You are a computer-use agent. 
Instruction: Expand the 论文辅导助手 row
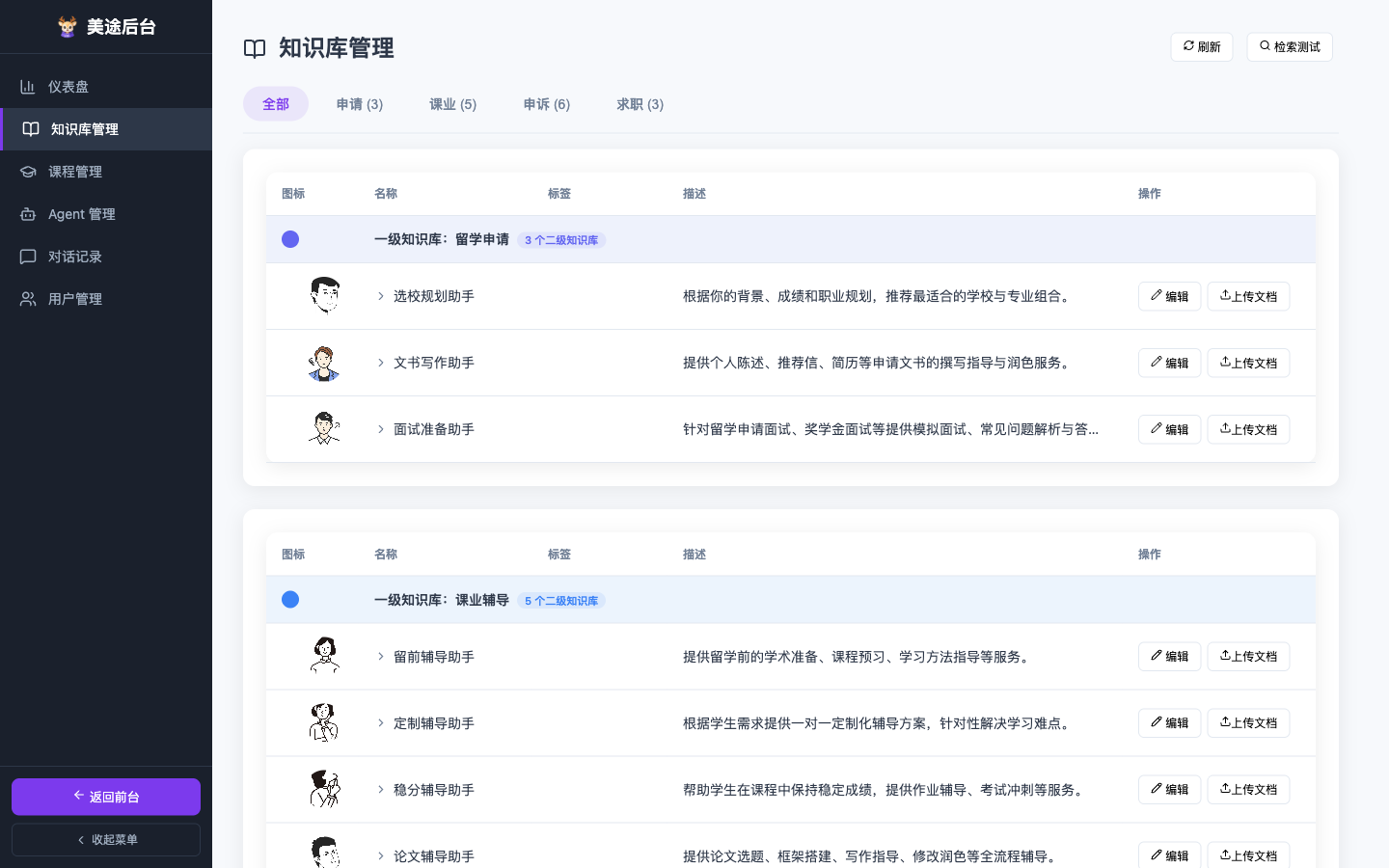pos(381,856)
